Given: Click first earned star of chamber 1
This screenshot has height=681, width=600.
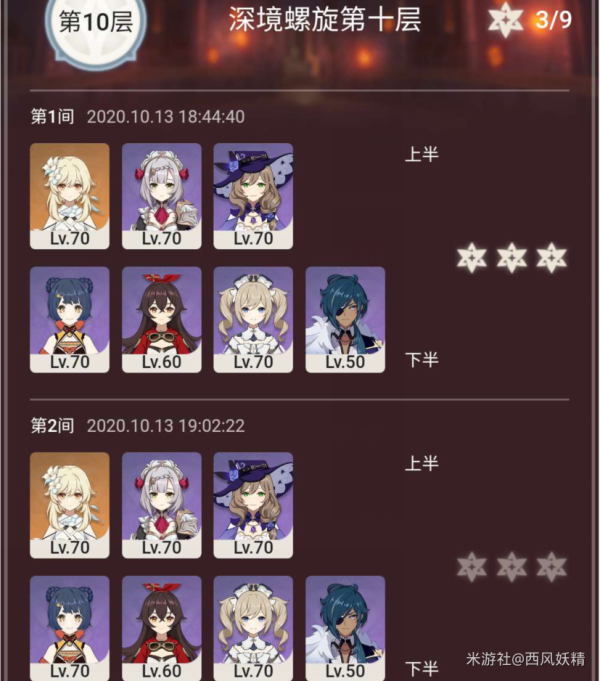Looking at the screenshot, I should coord(472,258).
